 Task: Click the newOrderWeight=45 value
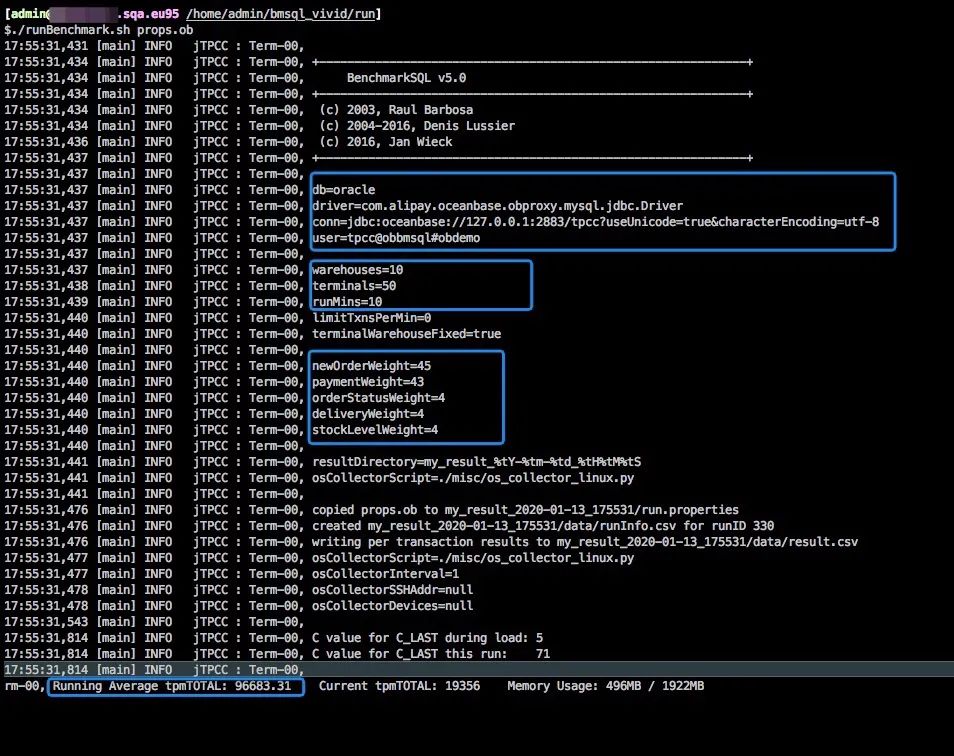coord(371,366)
